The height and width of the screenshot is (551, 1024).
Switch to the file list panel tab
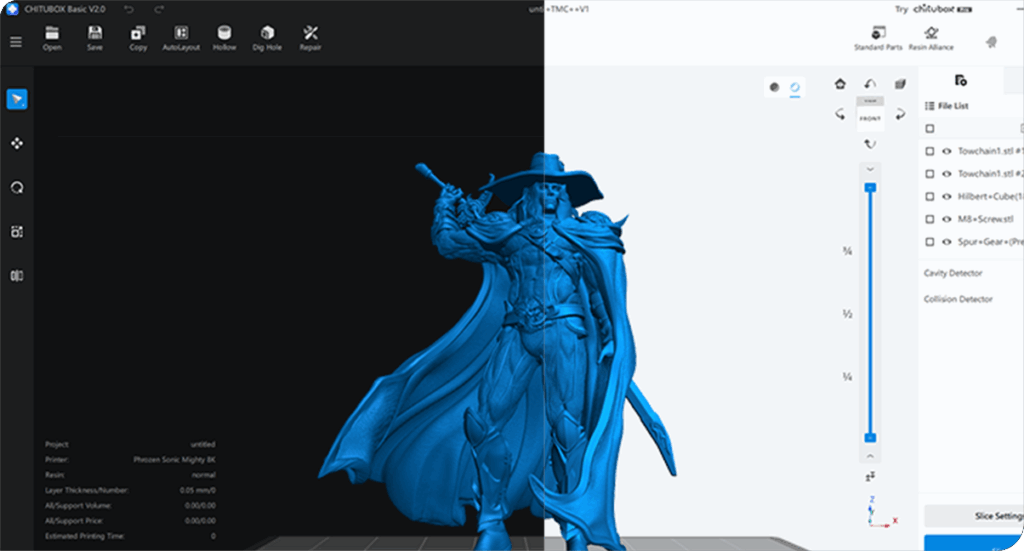960,81
